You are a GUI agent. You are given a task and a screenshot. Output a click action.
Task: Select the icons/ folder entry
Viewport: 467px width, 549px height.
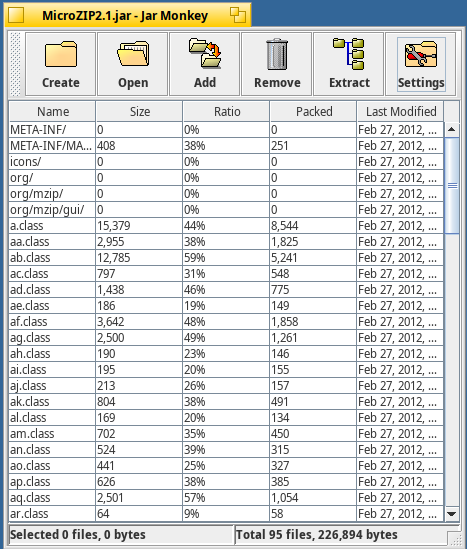pos(226,162)
